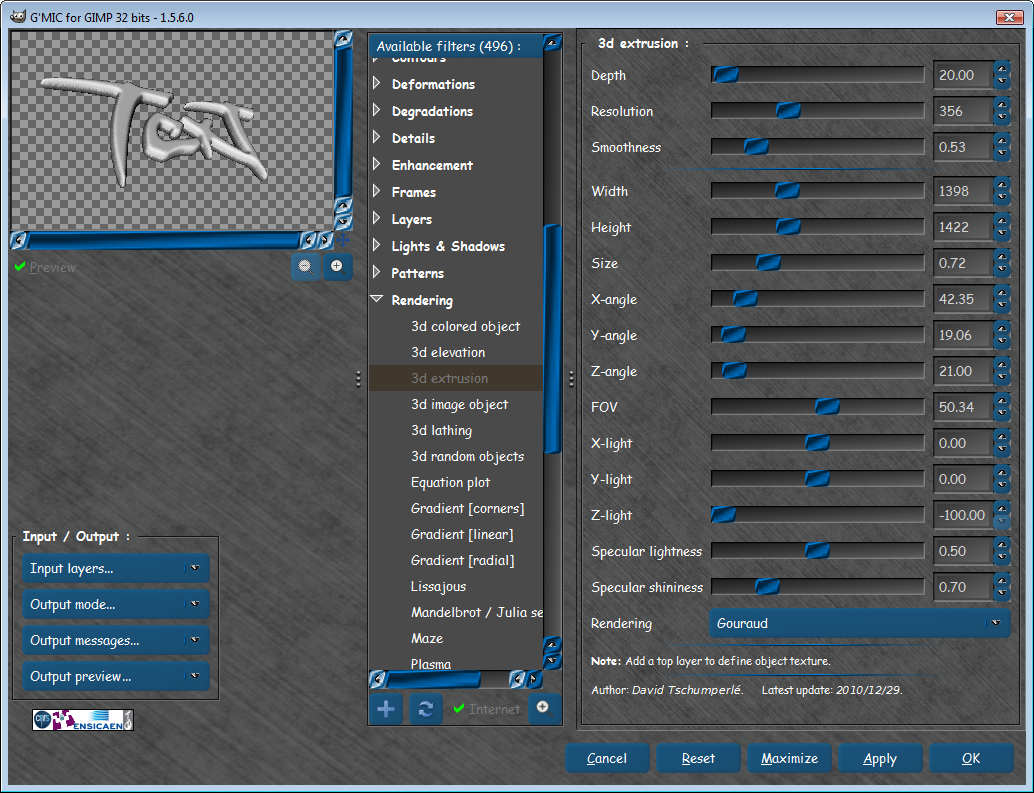Image resolution: width=1034 pixels, height=793 pixels.
Task: Click the Depth value field 20.00
Action: click(x=963, y=75)
